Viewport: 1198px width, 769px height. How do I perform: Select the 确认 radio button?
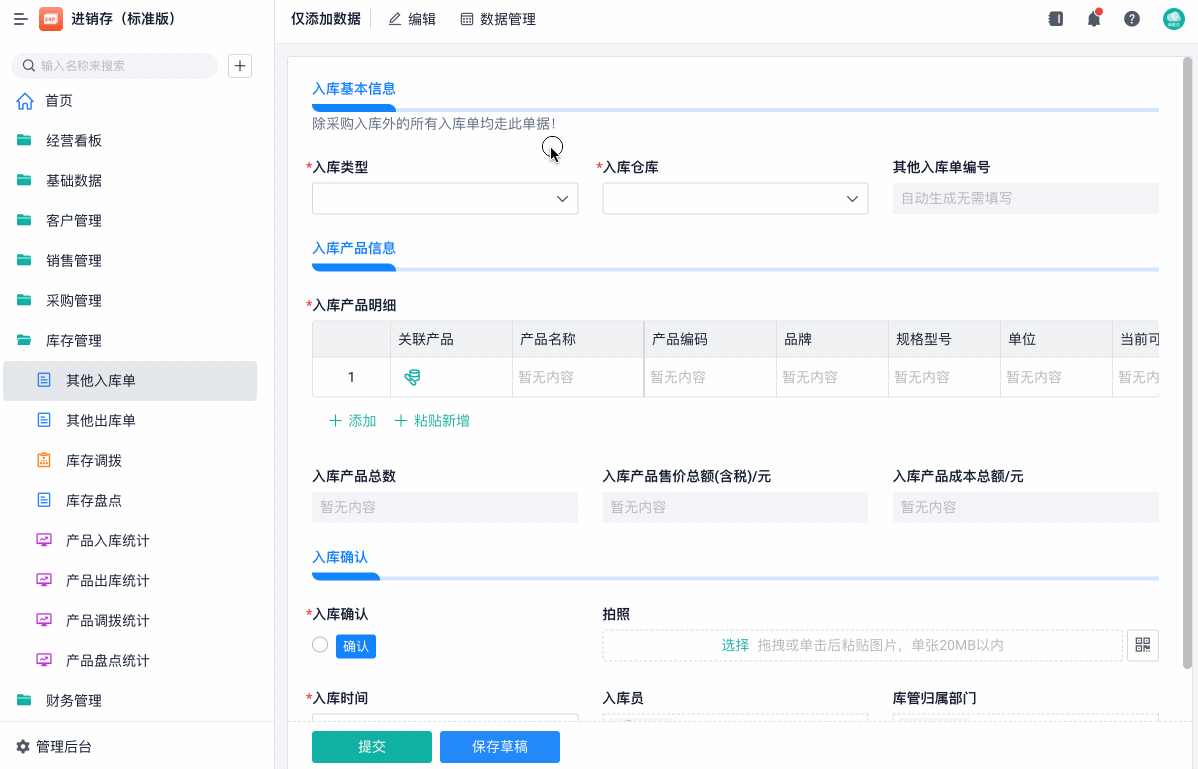tap(320, 645)
